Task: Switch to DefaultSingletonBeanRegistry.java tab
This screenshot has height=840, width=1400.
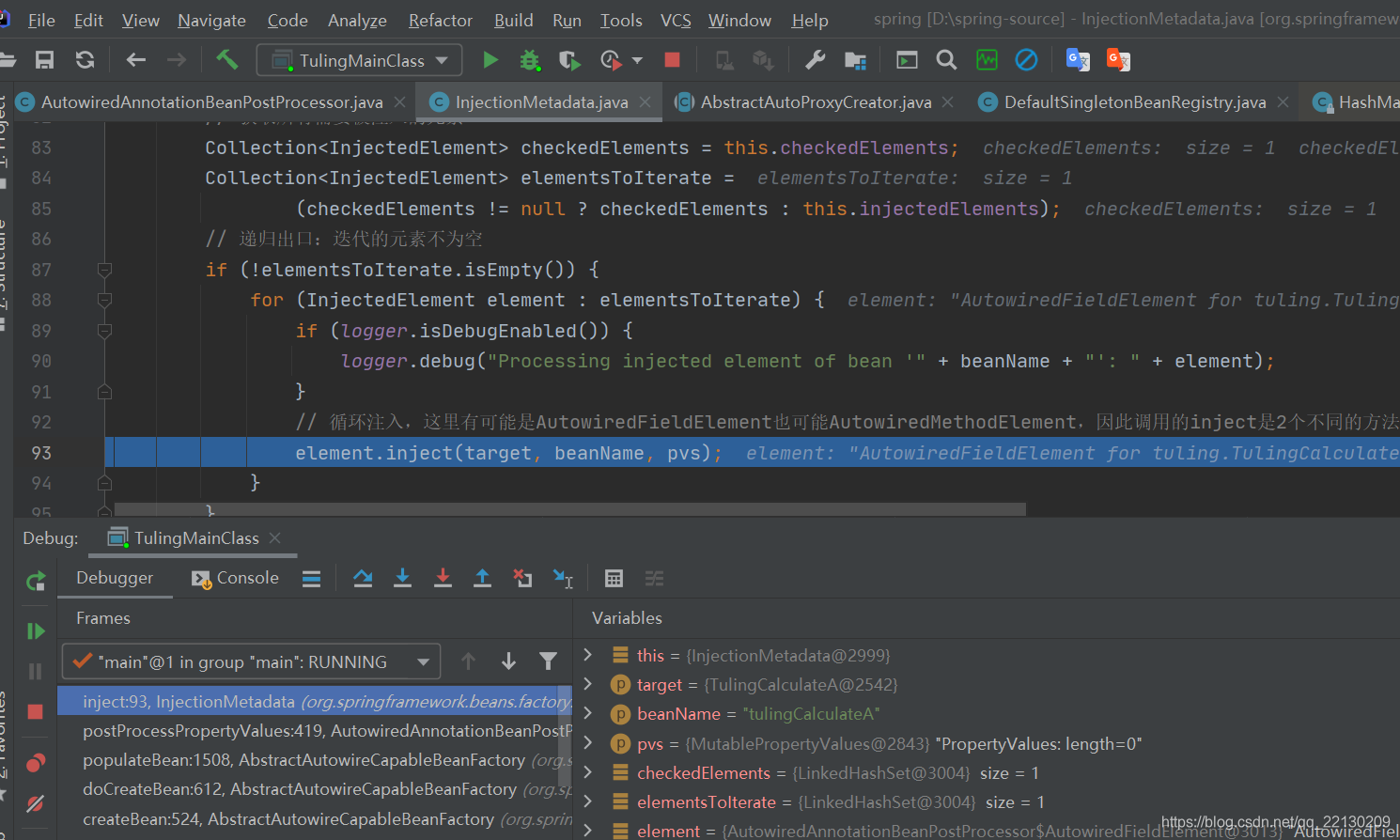Action: [1134, 101]
